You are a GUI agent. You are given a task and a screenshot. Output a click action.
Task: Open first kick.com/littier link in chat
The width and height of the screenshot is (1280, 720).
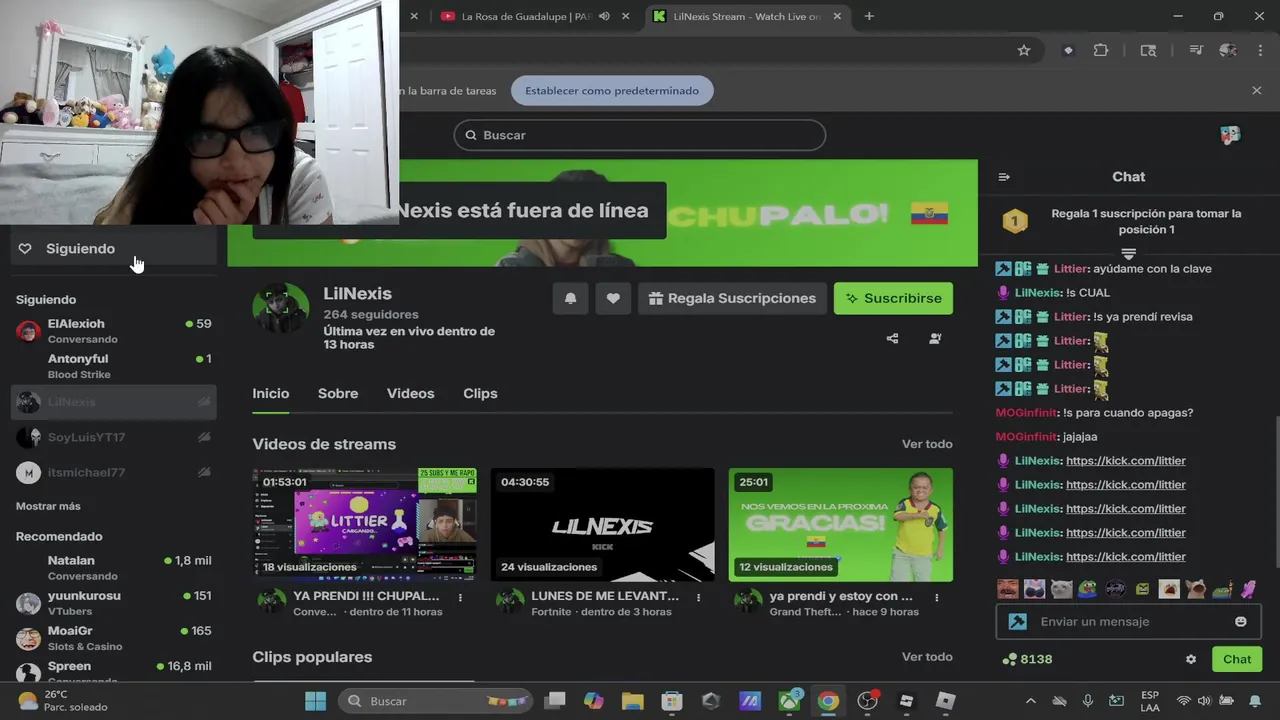tap(1126, 461)
